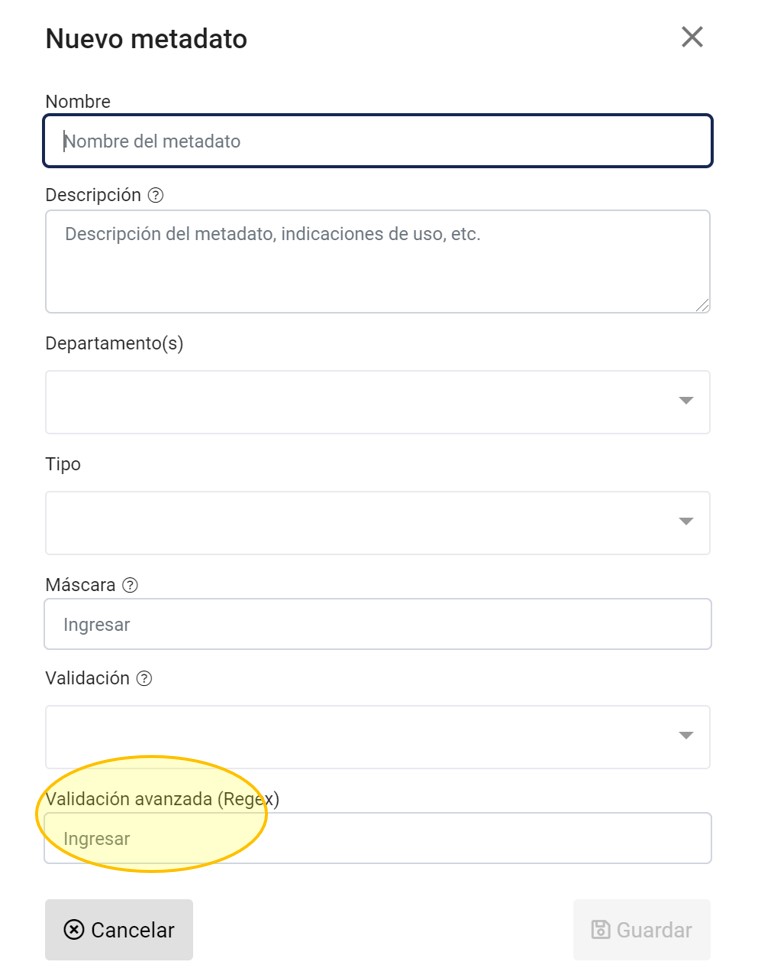This screenshot has height=978, width=758.
Task: Click the dropdown arrow of Departamento(s)
Action: (687, 401)
